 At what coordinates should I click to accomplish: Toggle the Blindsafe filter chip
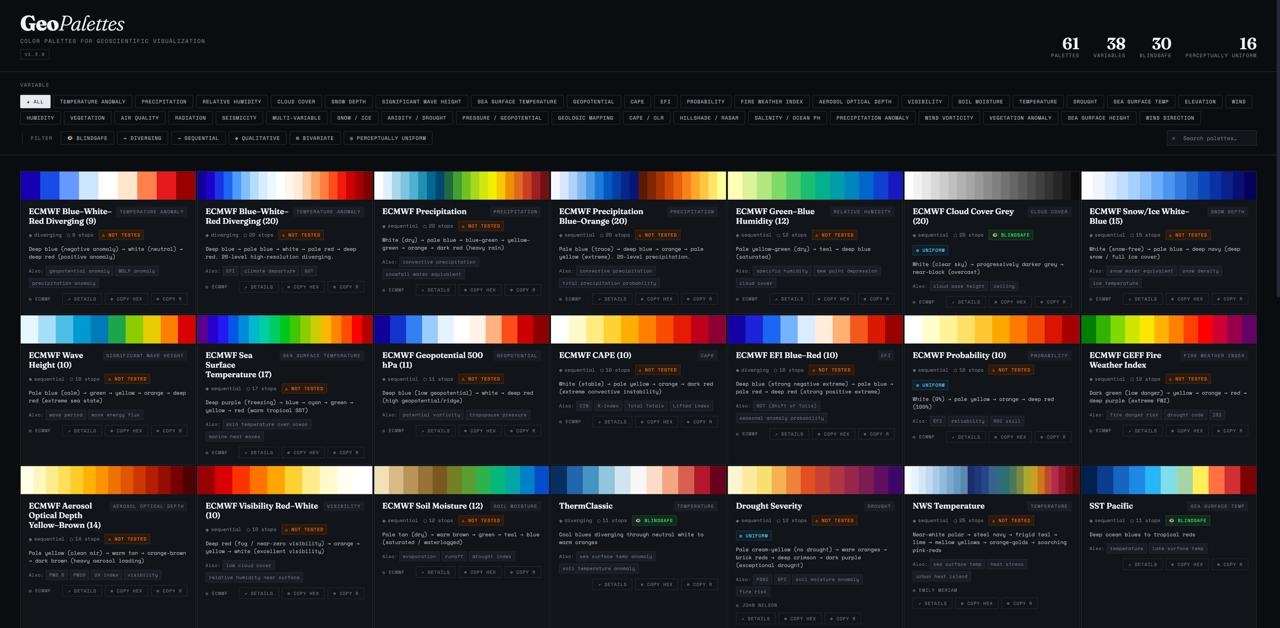pyautogui.click(x=88, y=138)
